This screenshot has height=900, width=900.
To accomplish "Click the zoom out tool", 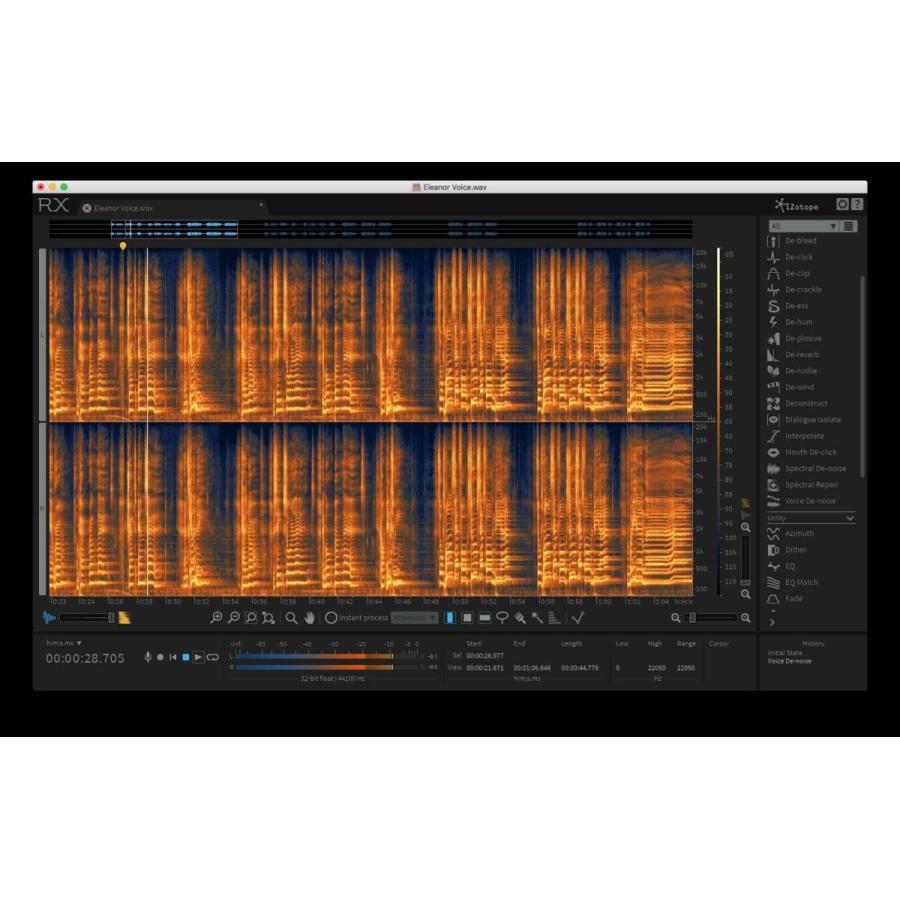I will click(x=234, y=618).
